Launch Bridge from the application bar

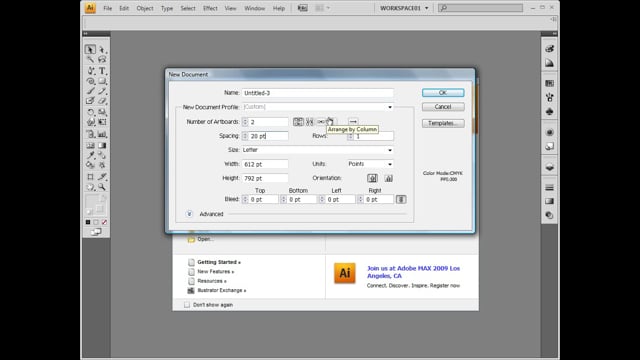(x=302, y=8)
